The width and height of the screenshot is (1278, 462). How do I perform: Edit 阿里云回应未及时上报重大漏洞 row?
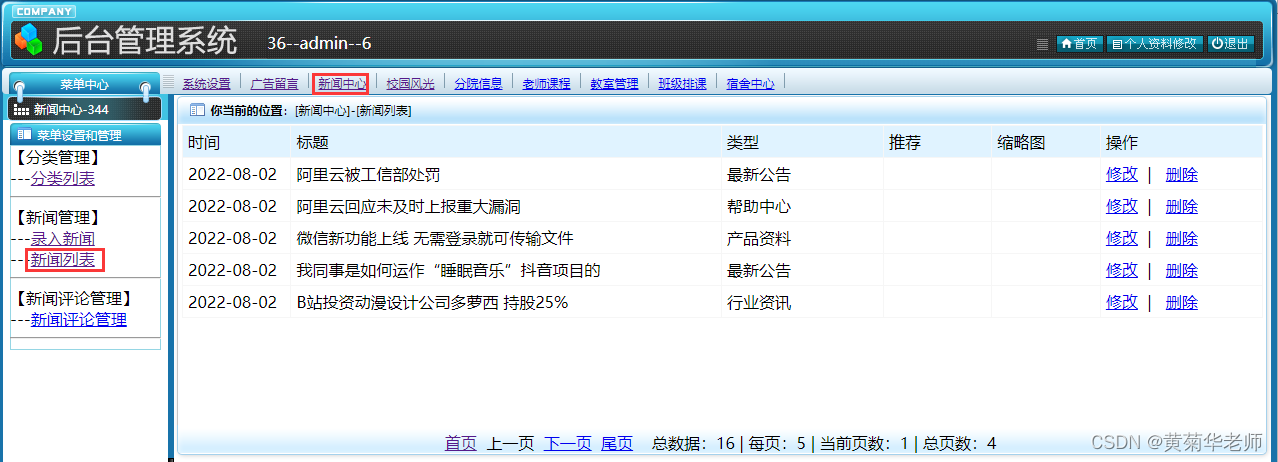click(1122, 206)
